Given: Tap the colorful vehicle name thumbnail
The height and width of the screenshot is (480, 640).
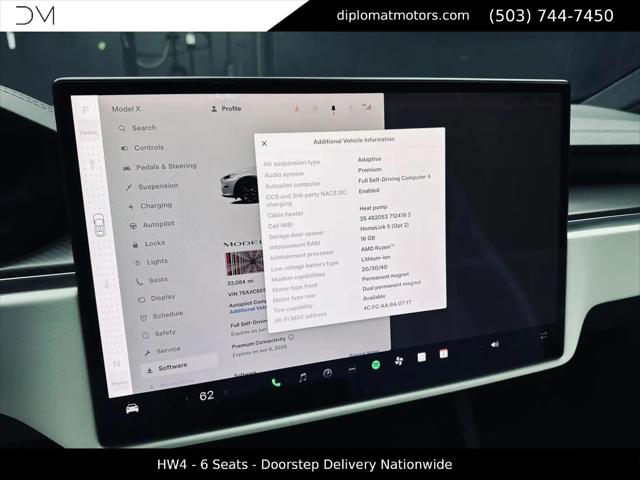Looking at the screenshot, I should [x=244, y=263].
